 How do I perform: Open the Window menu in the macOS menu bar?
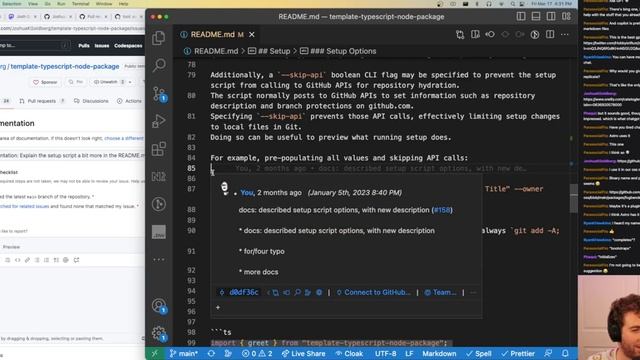104,4
